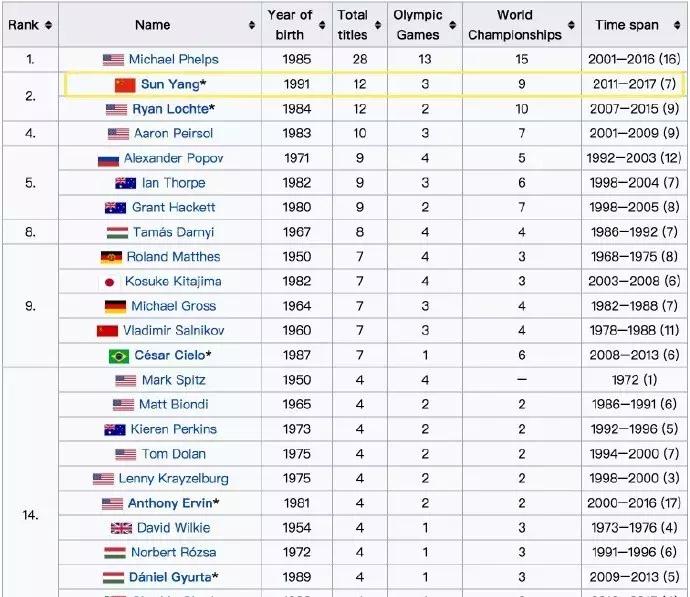Click the Russia flag beside Alexander Popov
690x597 pixels.
coord(108,159)
